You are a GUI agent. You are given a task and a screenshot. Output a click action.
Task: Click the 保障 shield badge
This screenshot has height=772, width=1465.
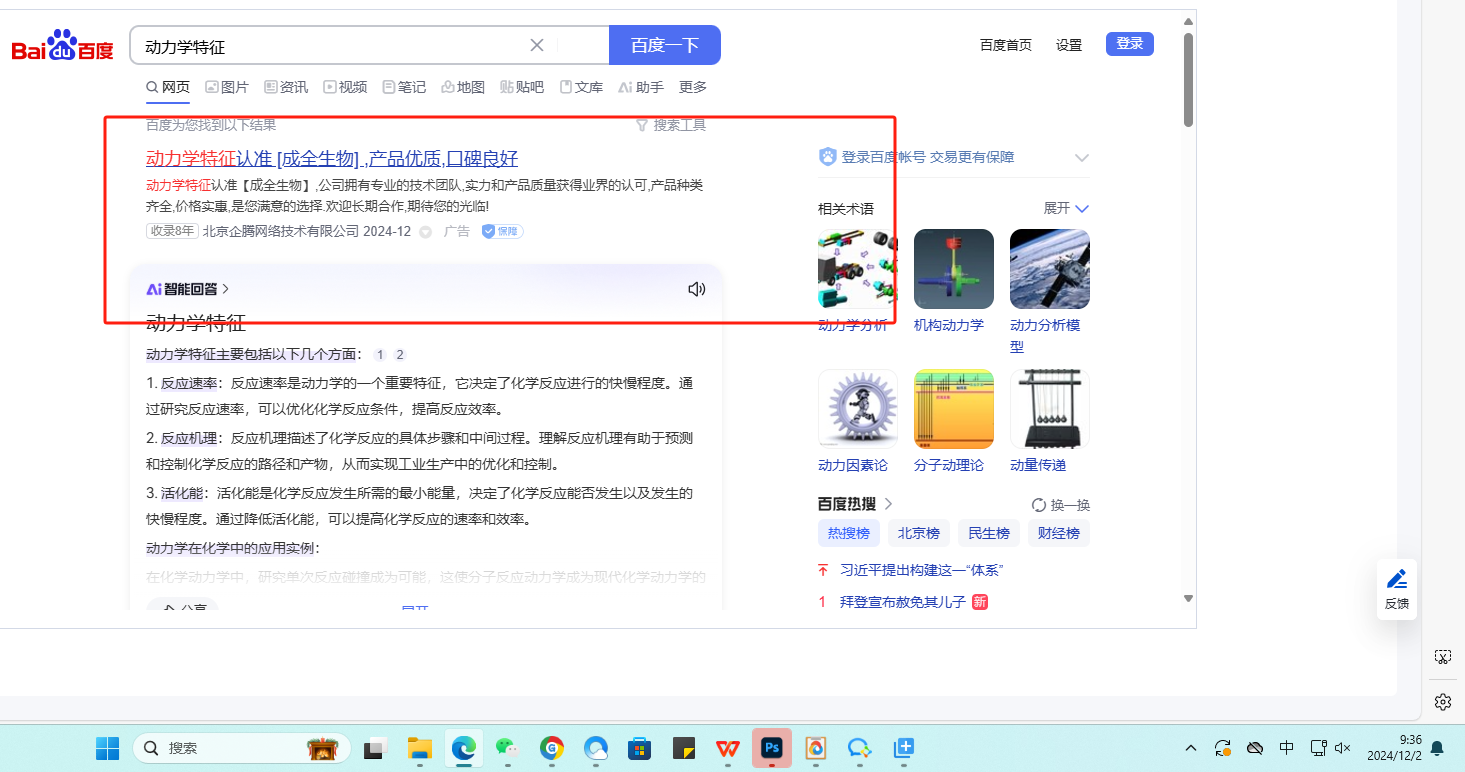[502, 231]
